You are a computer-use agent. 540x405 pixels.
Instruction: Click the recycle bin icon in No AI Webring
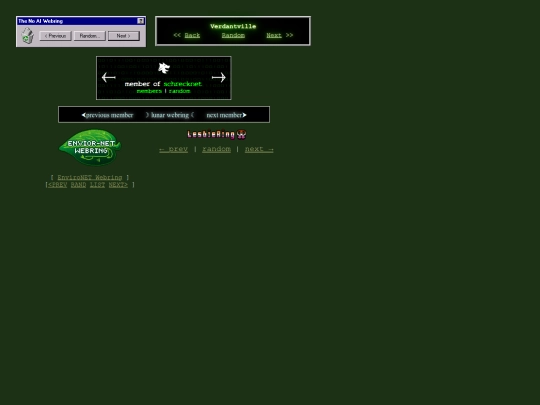click(x=28, y=35)
